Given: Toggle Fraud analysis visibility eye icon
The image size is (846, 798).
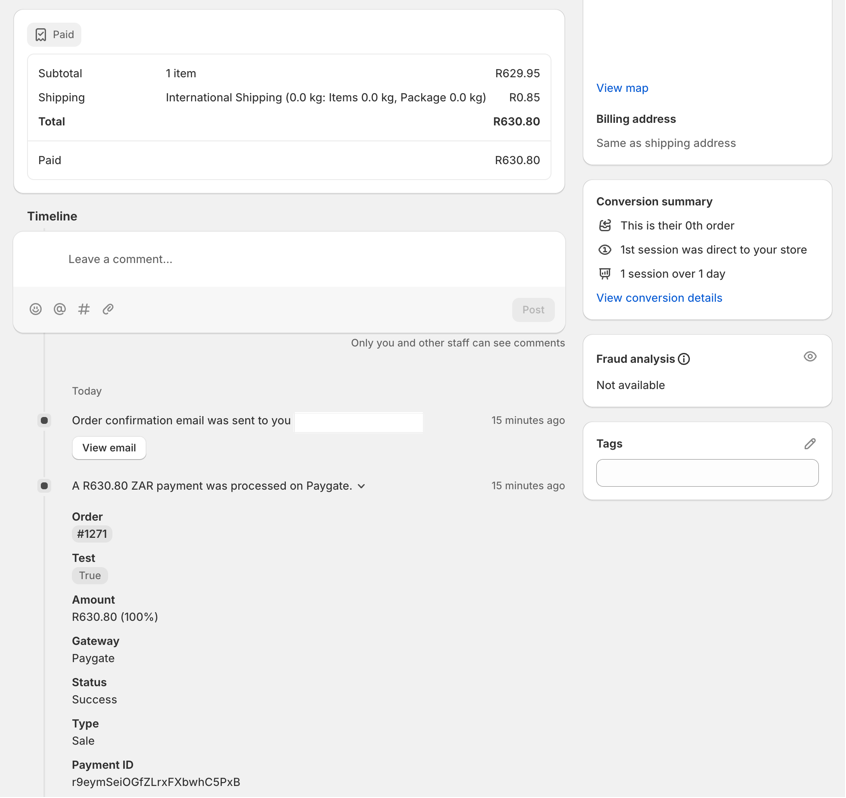Looking at the screenshot, I should coord(810,357).
